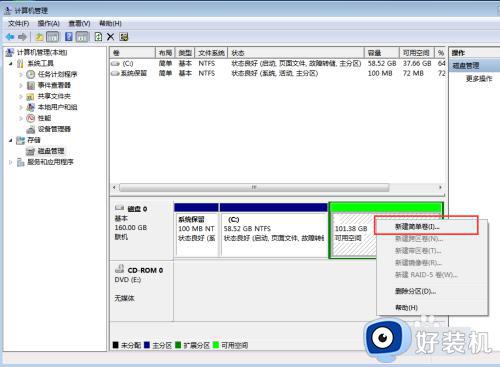Select the 计算机管理(本地) root node

click(x=42, y=52)
